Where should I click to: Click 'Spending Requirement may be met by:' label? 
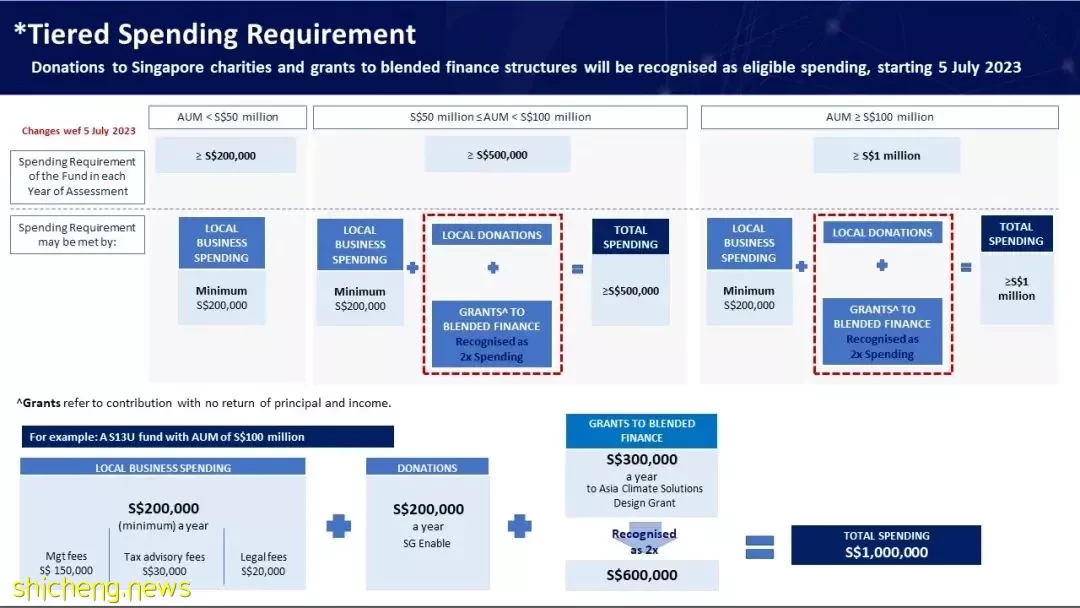pos(77,235)
